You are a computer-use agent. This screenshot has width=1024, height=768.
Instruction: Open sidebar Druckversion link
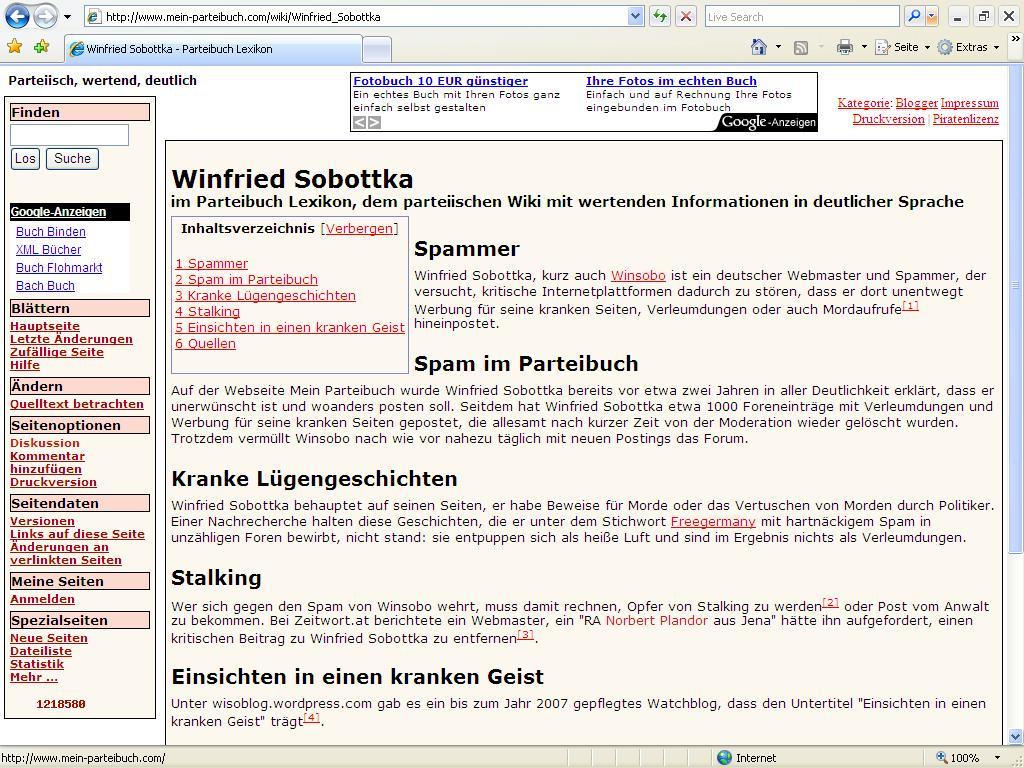point(54,482)
